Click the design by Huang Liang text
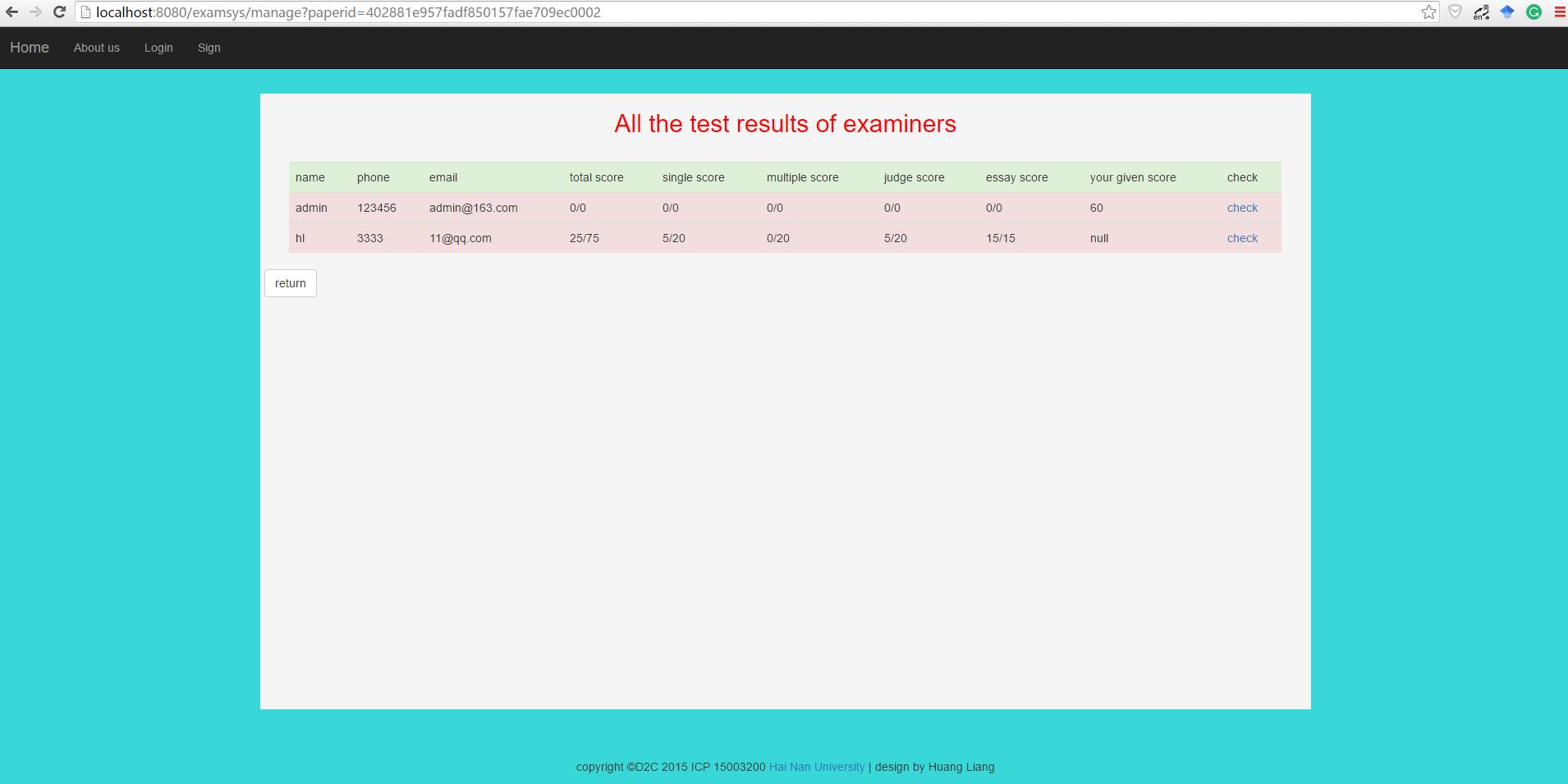This screenshot has width=1568, height=784. [934, 767]
